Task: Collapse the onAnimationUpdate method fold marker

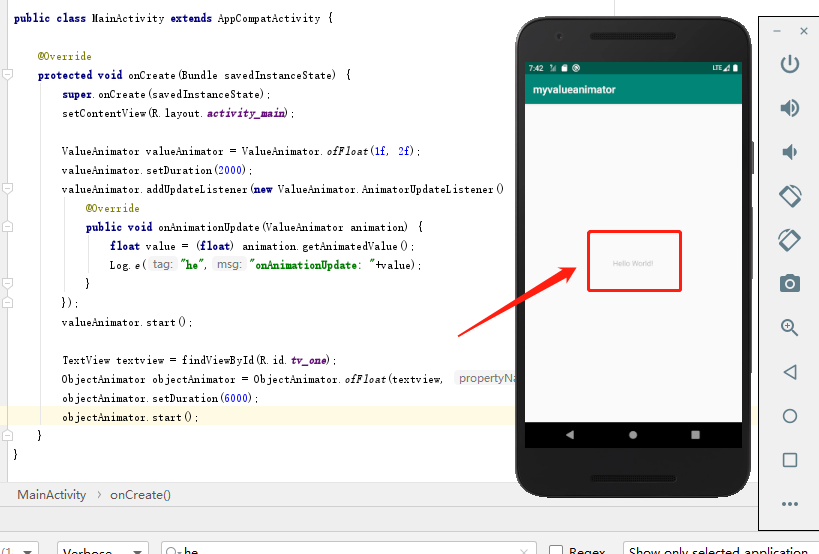Action: [x=7, y=227]
